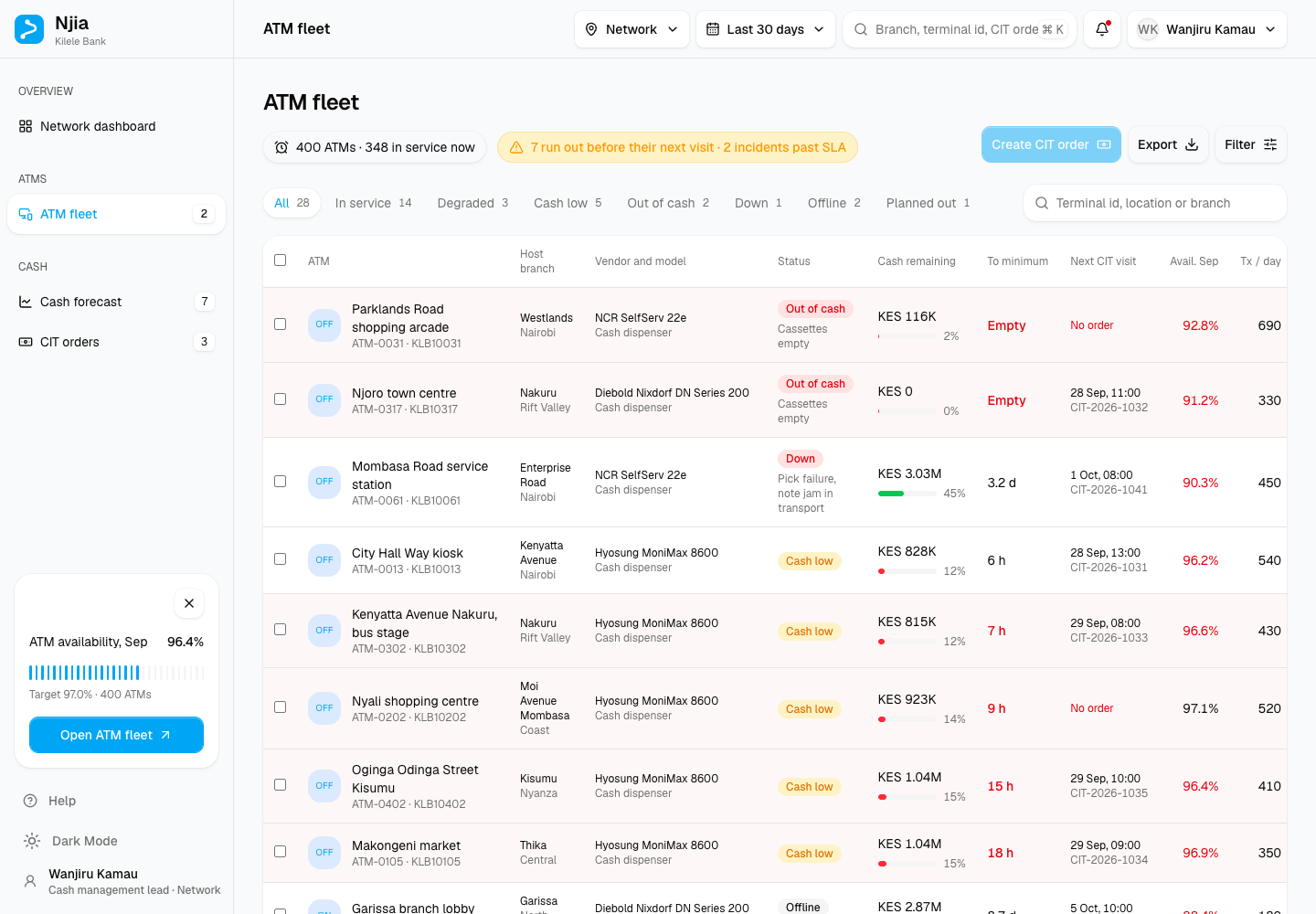Switch to the In service tab
This screenshot has width=1316, height=914.
pos(373,203)
